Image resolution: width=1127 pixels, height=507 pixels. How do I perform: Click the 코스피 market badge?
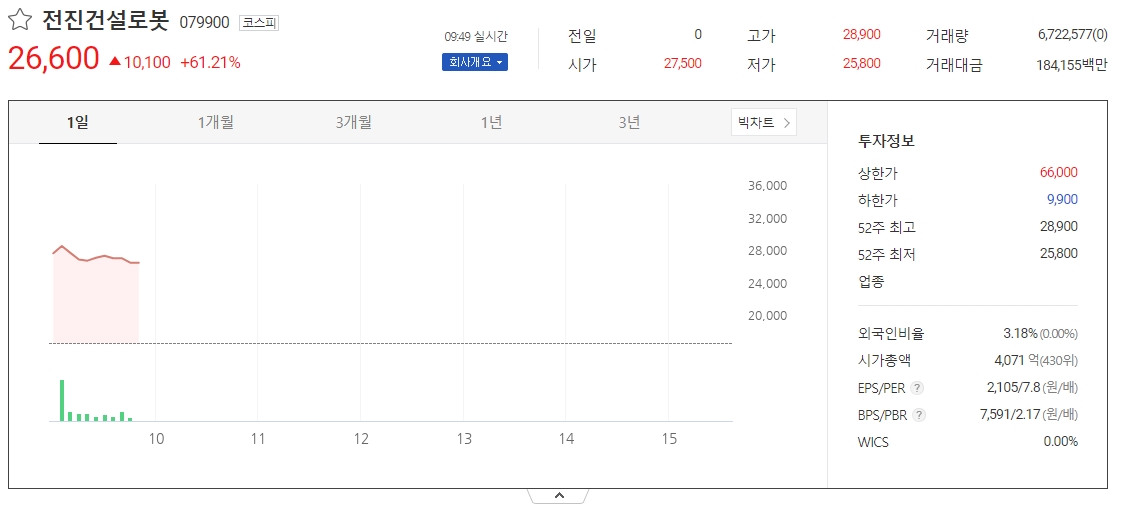[259, 22]
